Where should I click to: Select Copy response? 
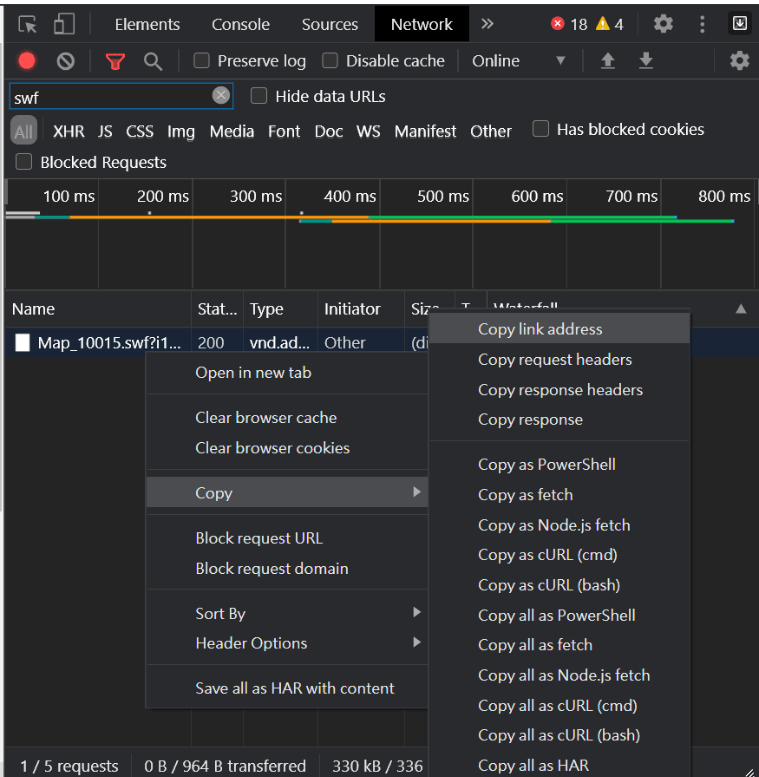pos(559,419)
